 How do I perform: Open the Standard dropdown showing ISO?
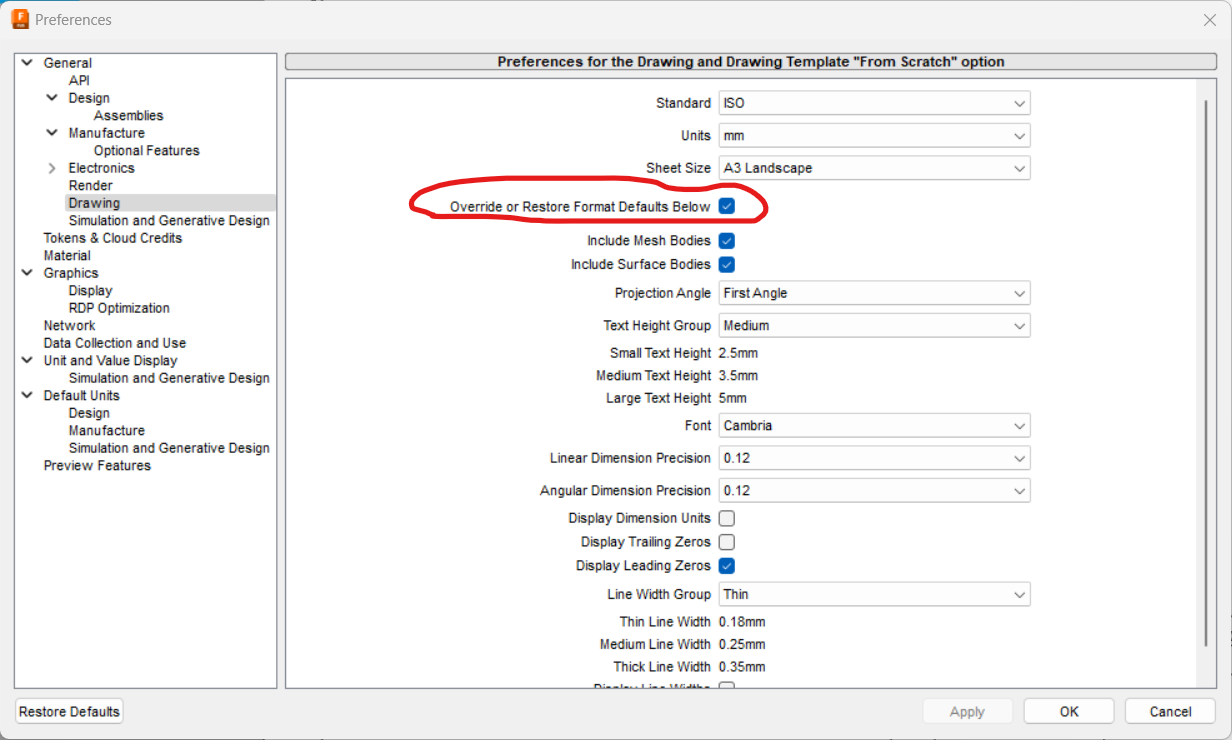click(1017, 103)
